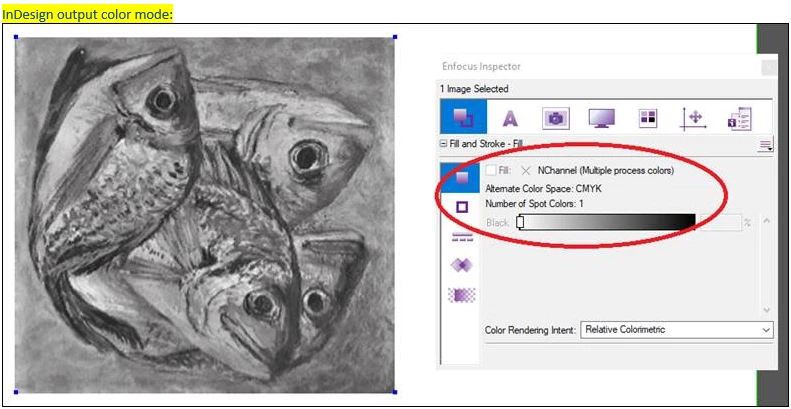Screen dimensions: 791x409
Task: Collapse the Fill and Stroke - Fill section
Action: (x=443, y=144)
